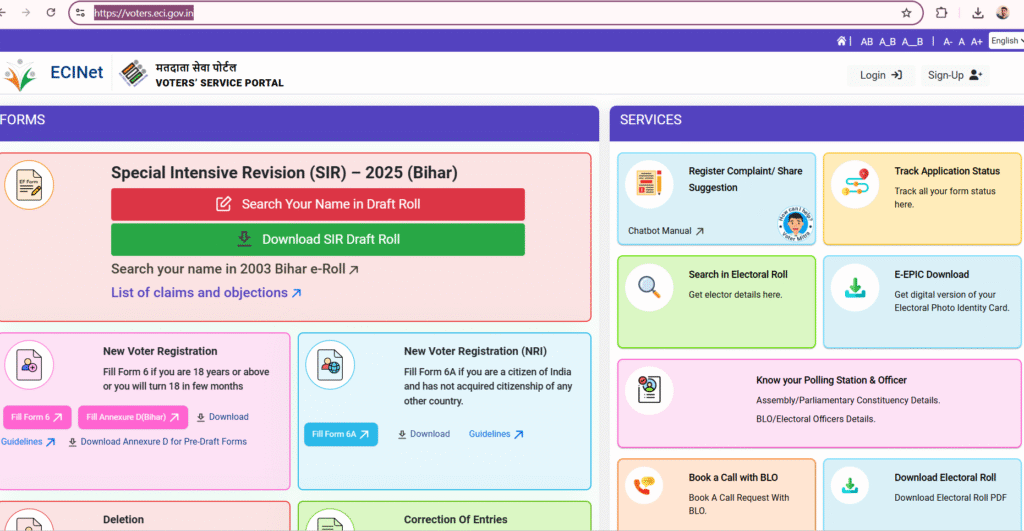This screenshot has width=1024, height=531.
Task: Click the Sign-Up button
Action: [x=955, y=75]
